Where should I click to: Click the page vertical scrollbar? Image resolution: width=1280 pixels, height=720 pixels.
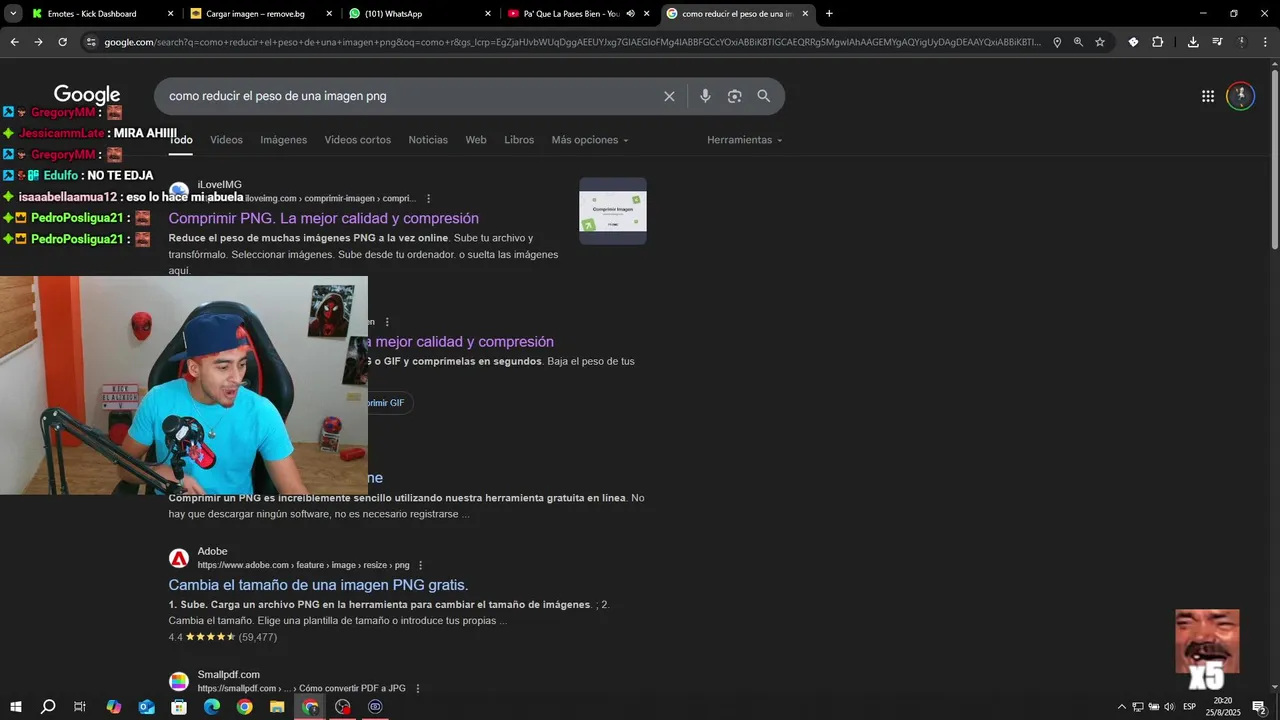point(1274,160)
